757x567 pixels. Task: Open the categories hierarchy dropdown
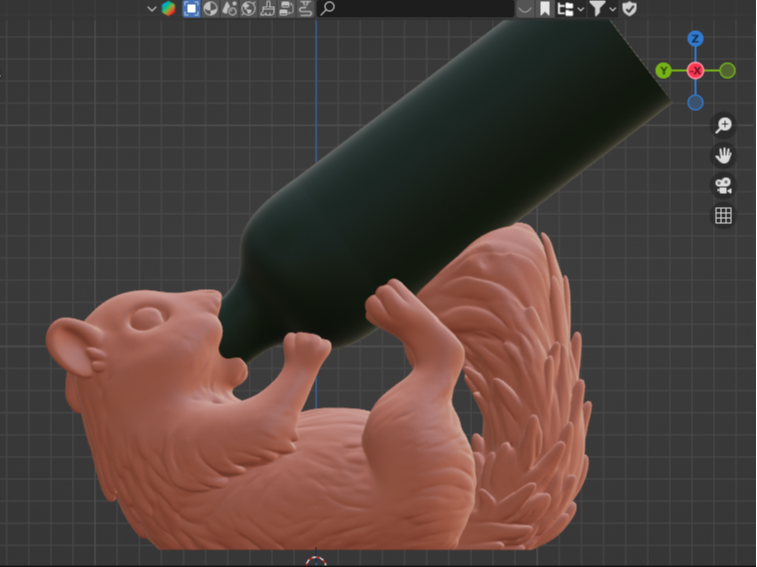(570, 9)
